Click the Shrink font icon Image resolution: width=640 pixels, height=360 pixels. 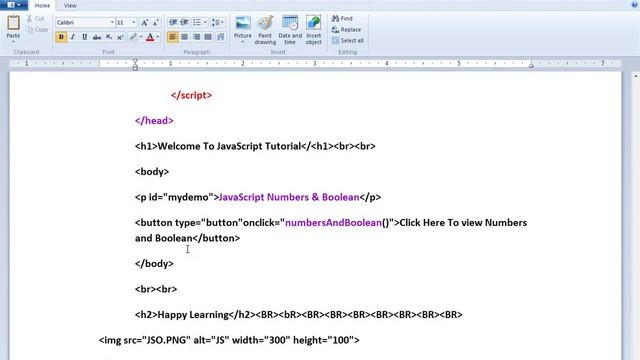coord(156,22)
